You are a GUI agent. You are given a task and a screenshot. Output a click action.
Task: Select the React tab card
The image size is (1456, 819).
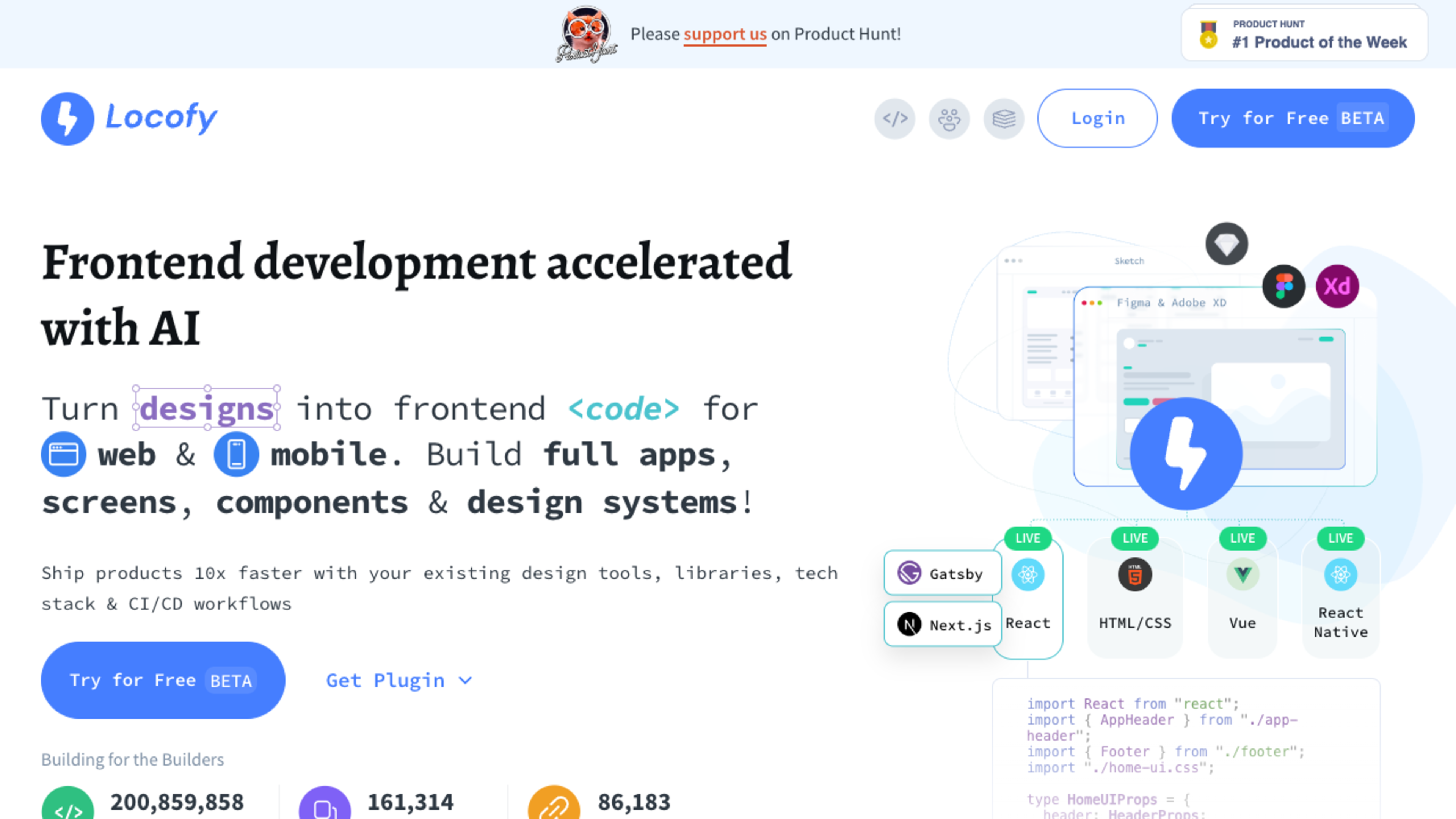click(x=1028, y=599)
